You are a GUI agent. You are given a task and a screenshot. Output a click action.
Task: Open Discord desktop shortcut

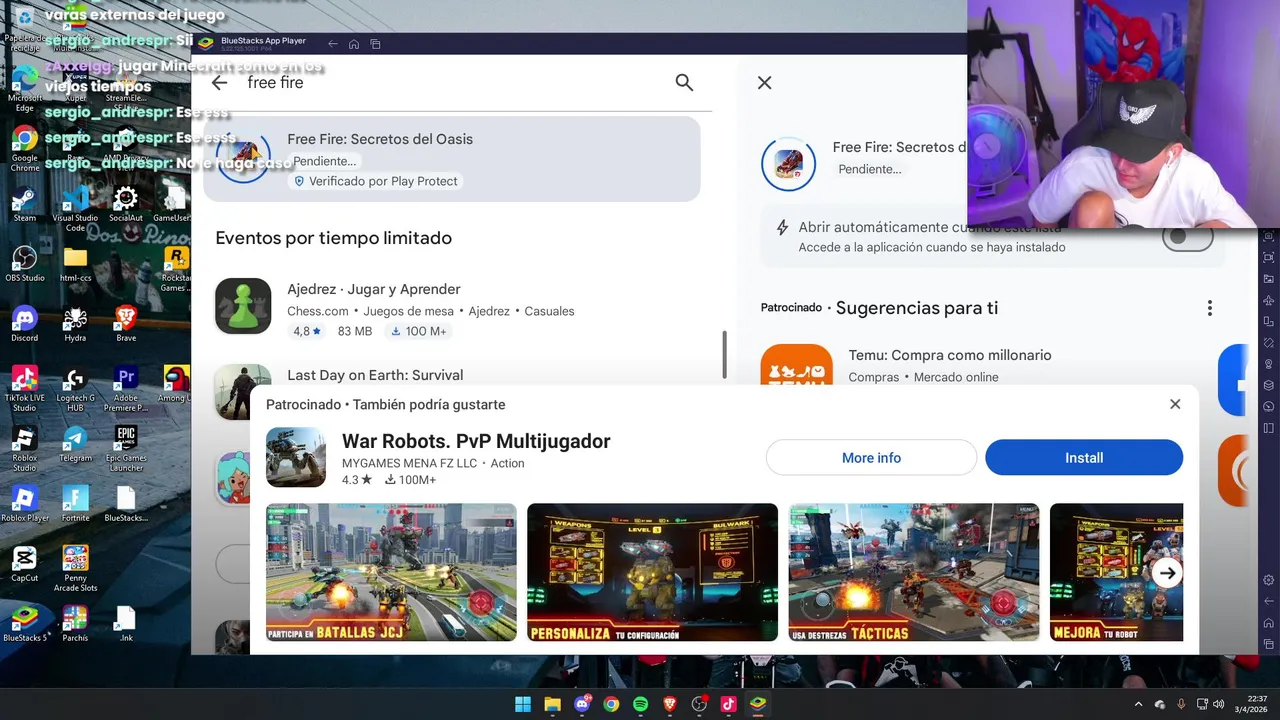24,323
